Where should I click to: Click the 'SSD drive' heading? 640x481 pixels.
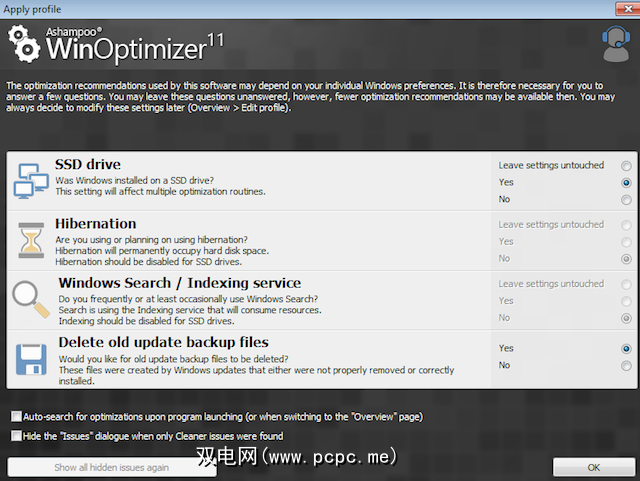[x=88, y=165]
